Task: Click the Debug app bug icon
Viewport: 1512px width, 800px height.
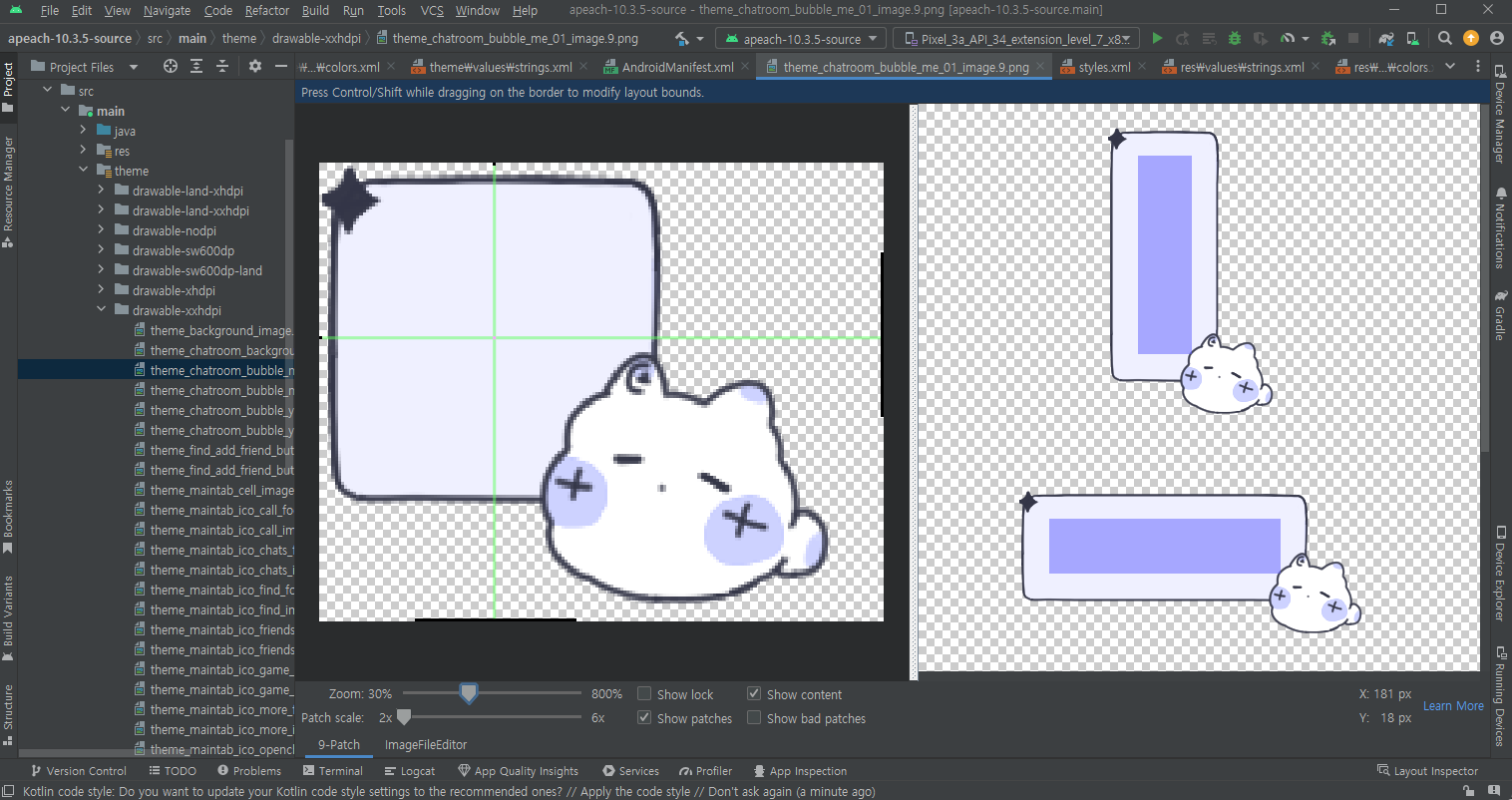Action: [1235, 39]
